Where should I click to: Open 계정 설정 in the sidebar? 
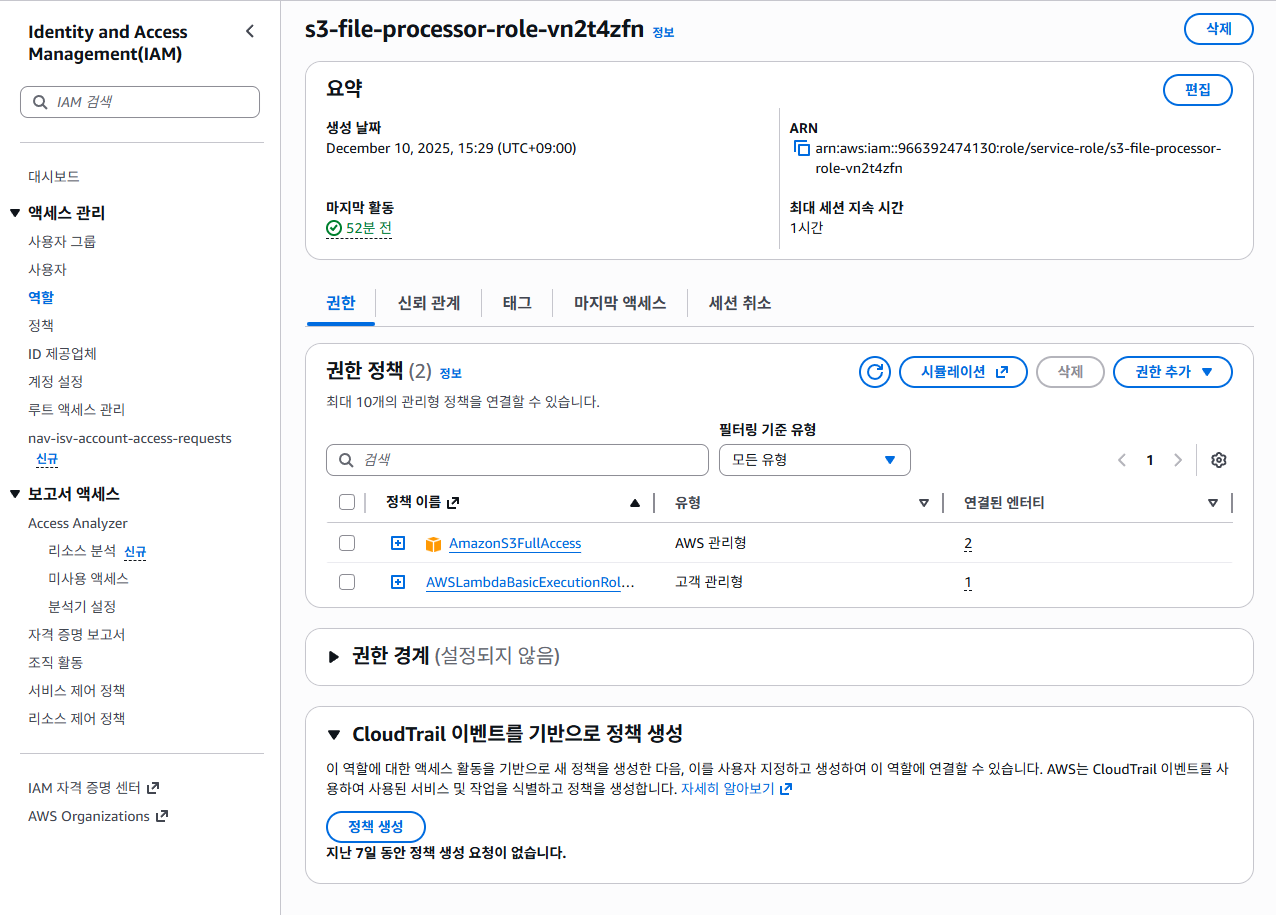pos(55,381)
